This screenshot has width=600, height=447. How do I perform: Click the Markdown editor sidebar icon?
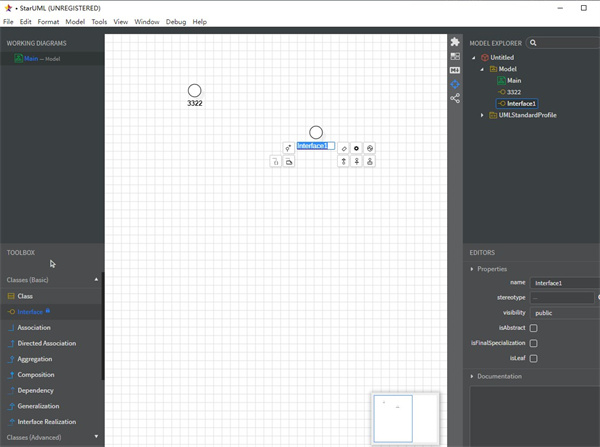tap(455, 70)
